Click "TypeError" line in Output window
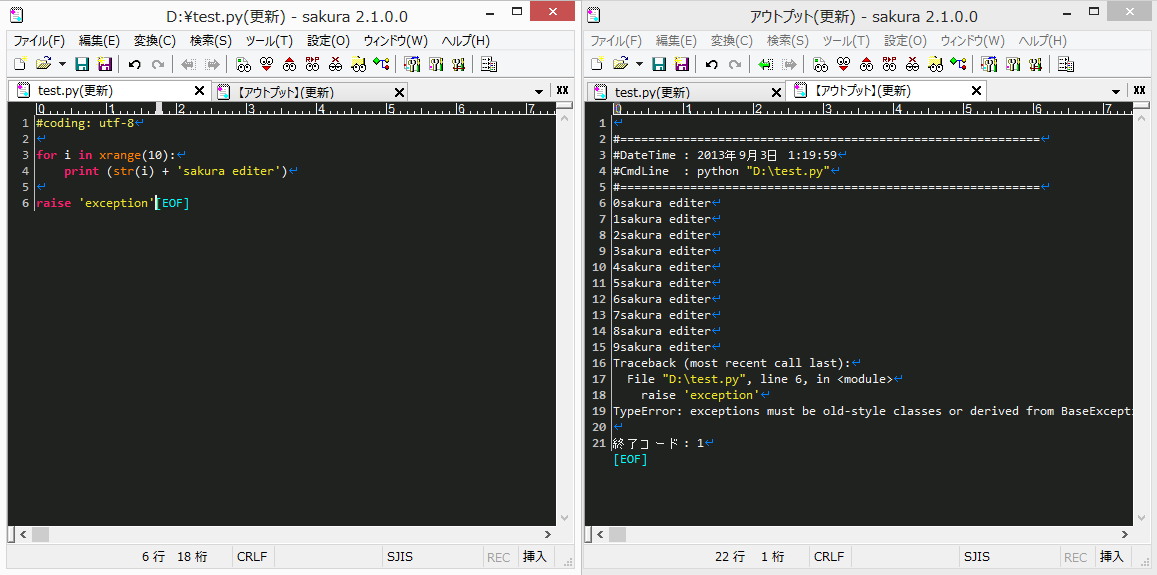Viewport: 1157px width, 575px height. tap(871, 411)
